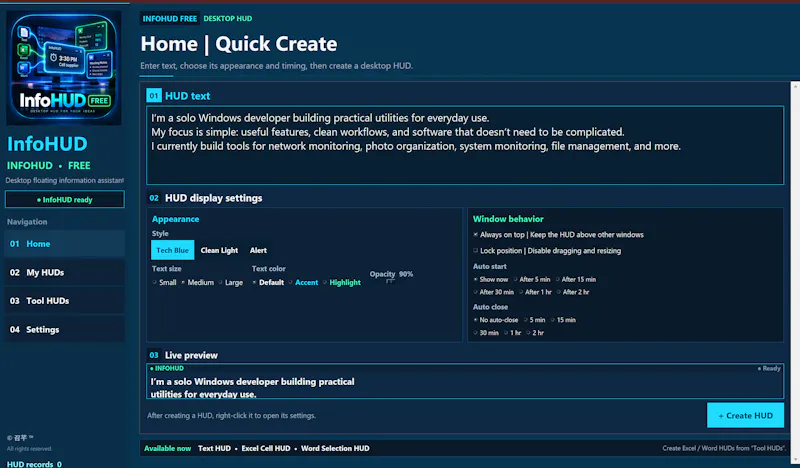Screen dimensions: 800x468
Task: Set auto start to Show now
Action: pyautogui.click(x=490, y=279)
